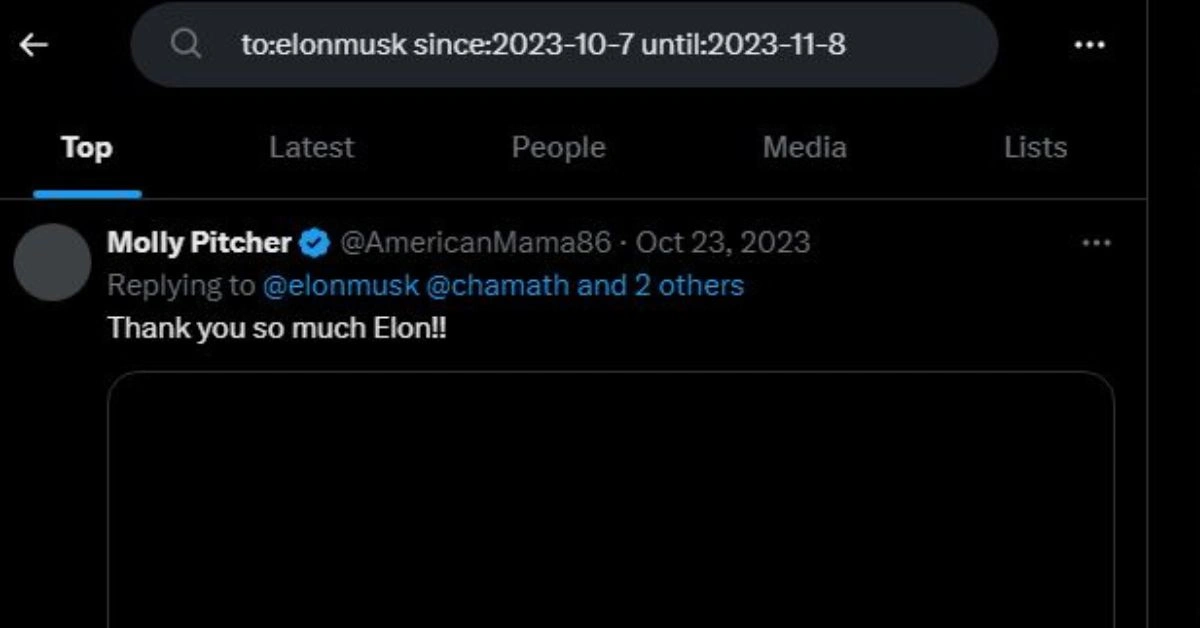Switch to the Media tab
Viewport: 1200px width, 628px height.
click(804, 148)
